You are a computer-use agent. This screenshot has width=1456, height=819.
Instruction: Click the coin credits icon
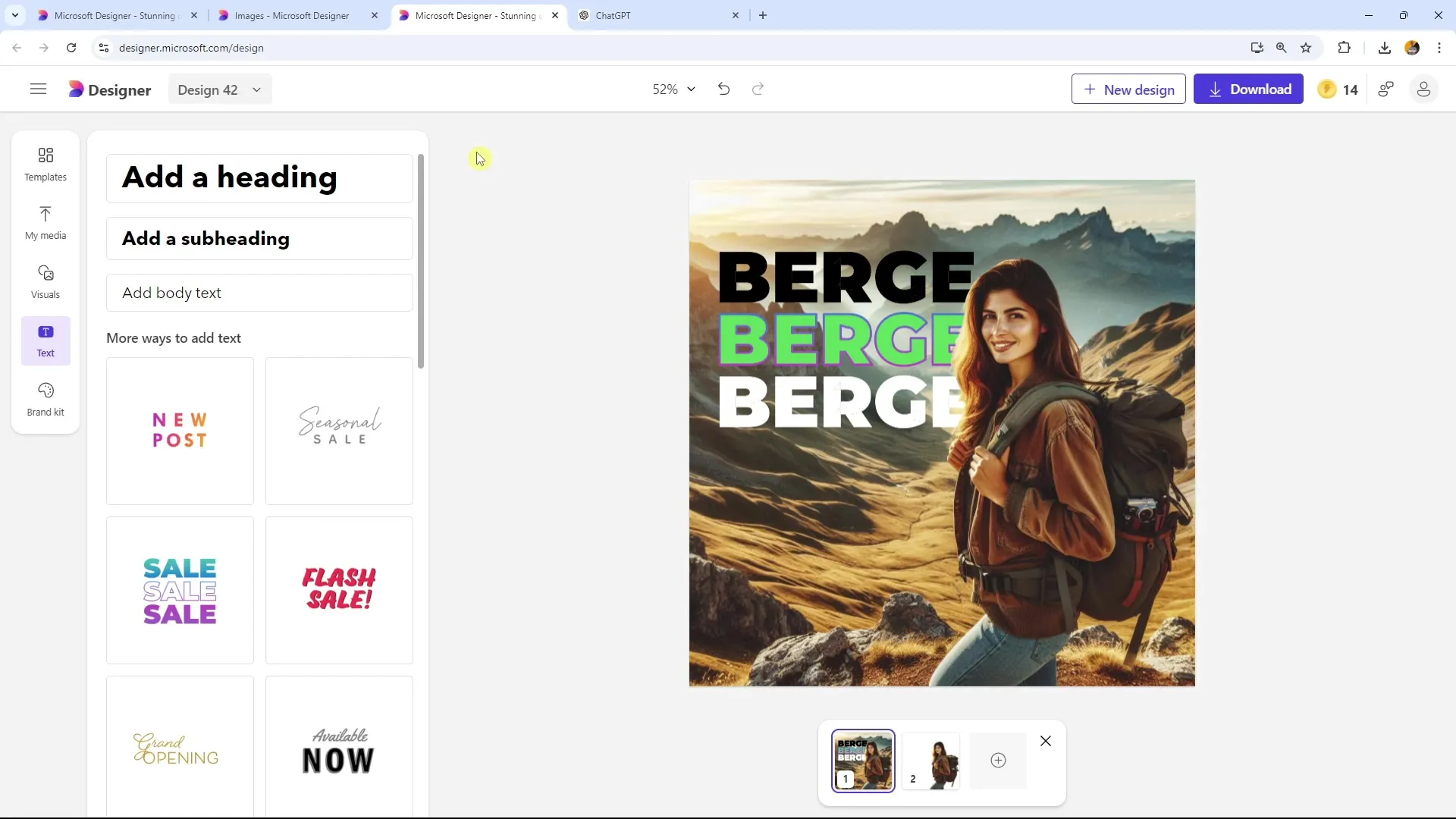tap(1327, 89)
